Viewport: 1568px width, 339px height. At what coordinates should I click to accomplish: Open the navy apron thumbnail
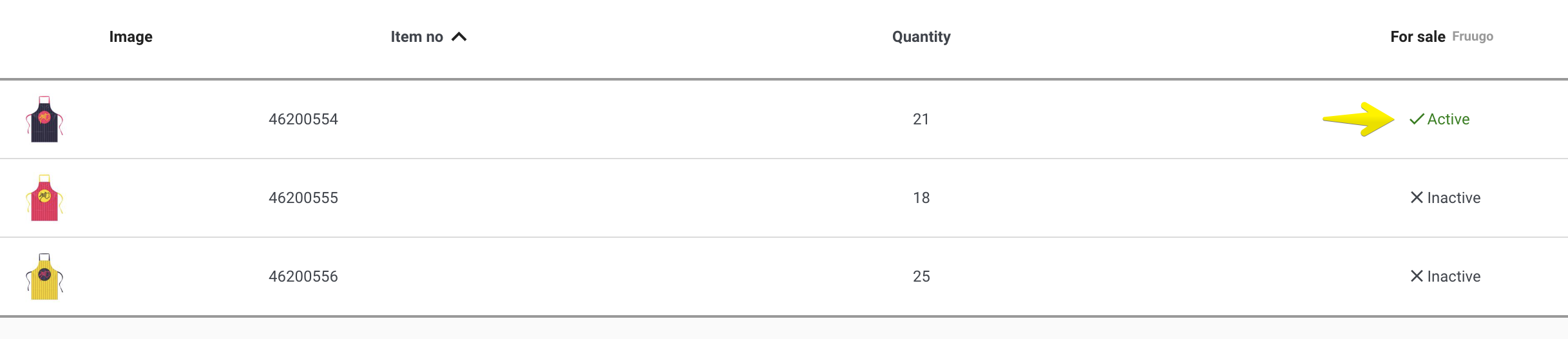44,119
